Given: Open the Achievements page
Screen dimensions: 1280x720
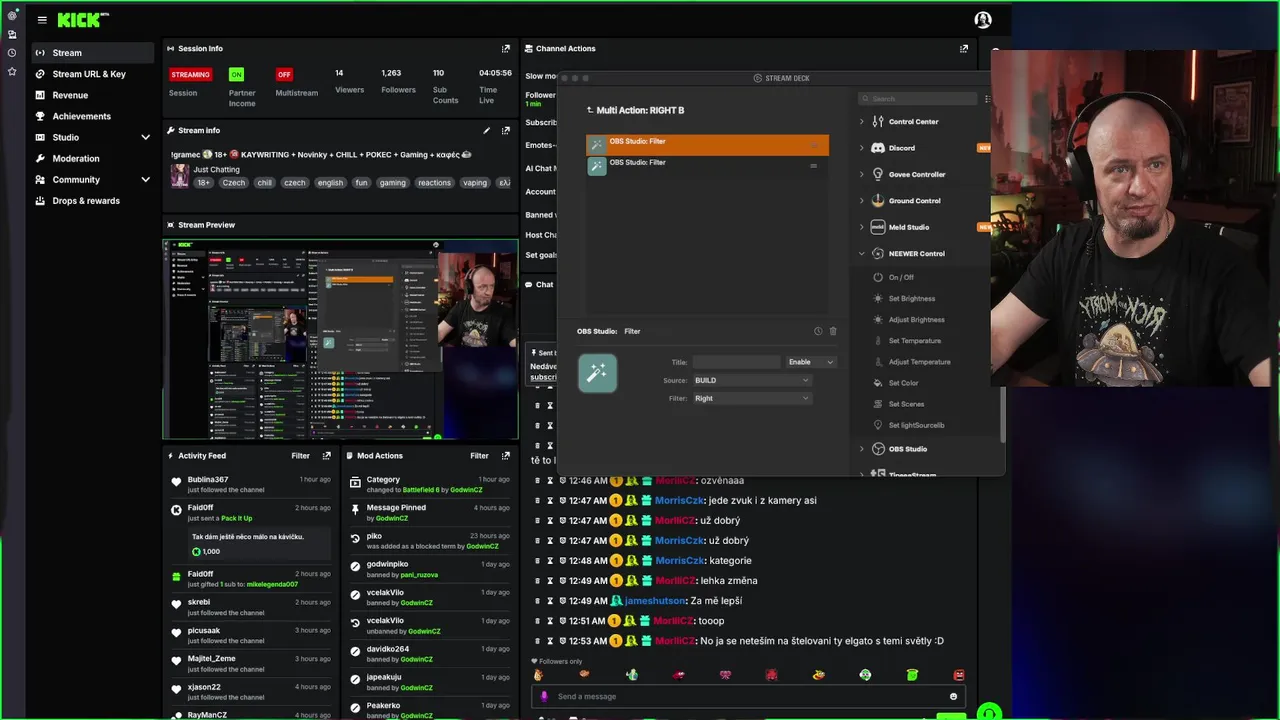Looking at the screenshot, I should click(x=93, y=116).
